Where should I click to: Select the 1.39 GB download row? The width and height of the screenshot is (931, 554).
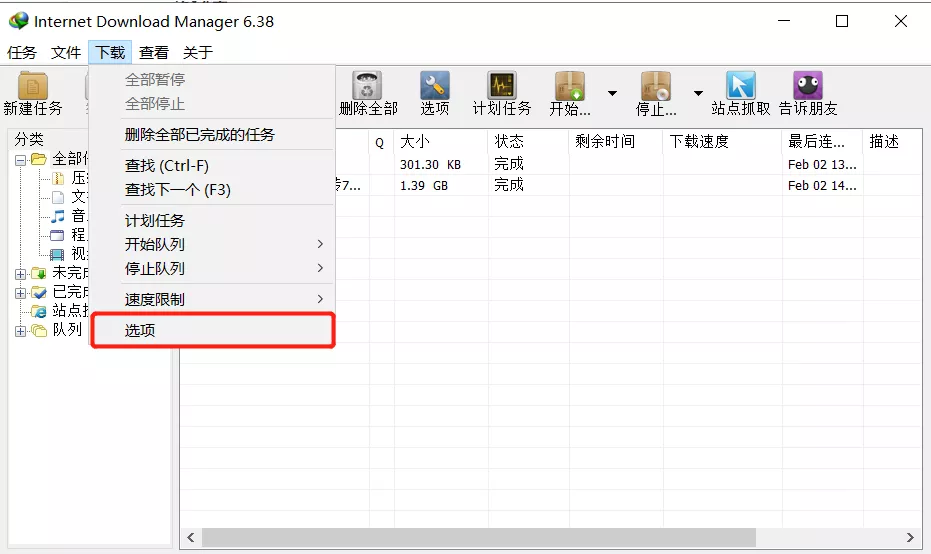pyautogui.click(x=629, y=185)
